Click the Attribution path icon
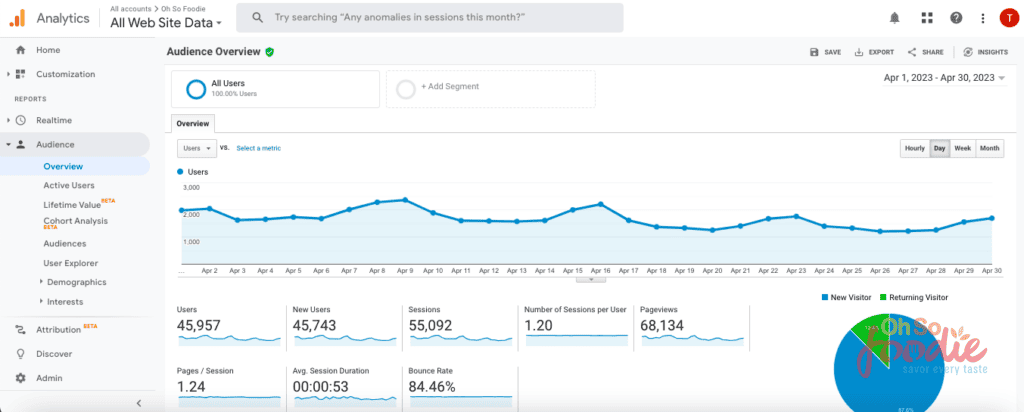This screenshot has width=1024, height=412. pos(20,330)
